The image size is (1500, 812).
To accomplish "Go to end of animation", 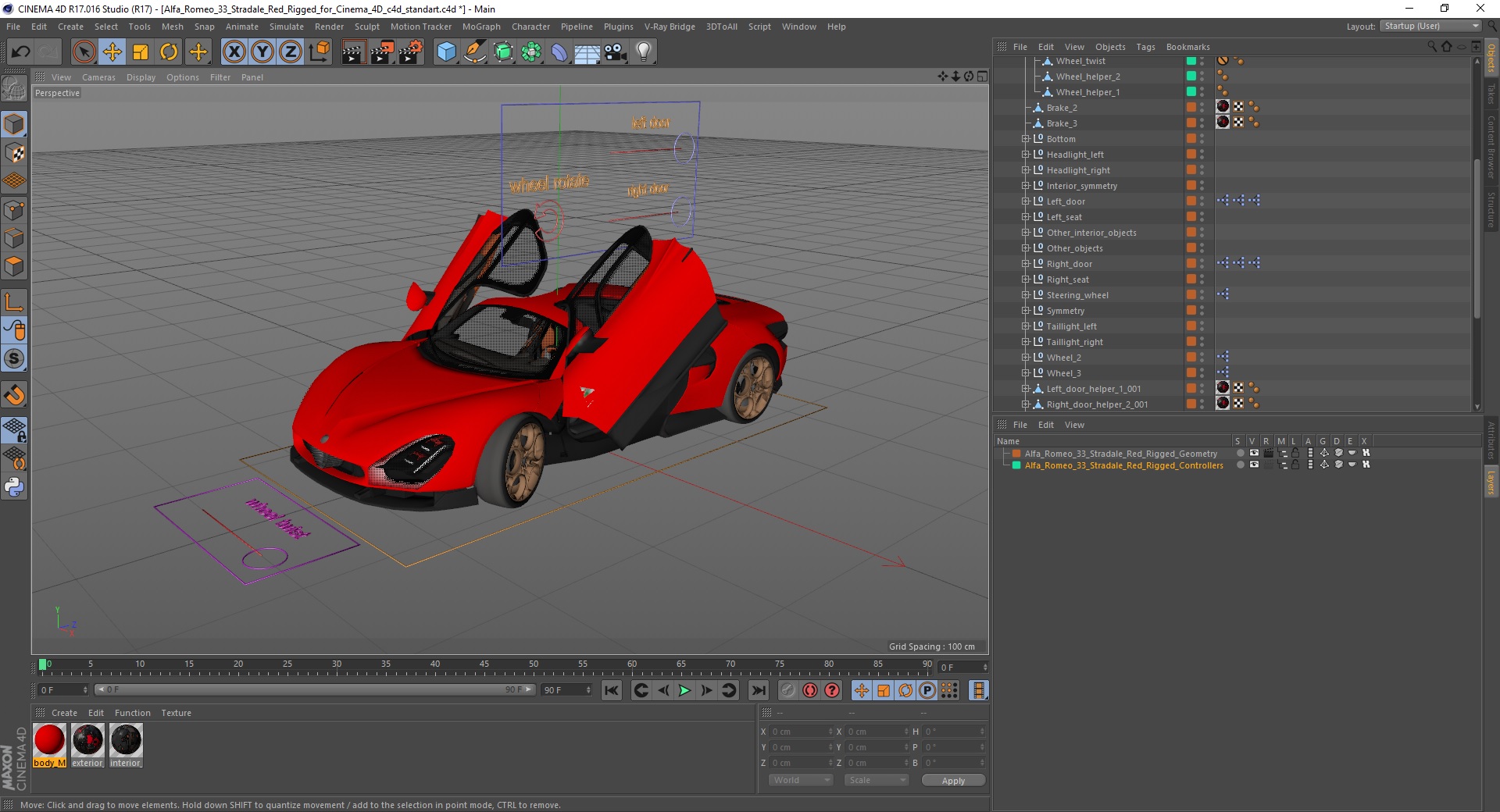I will [759, 690].
